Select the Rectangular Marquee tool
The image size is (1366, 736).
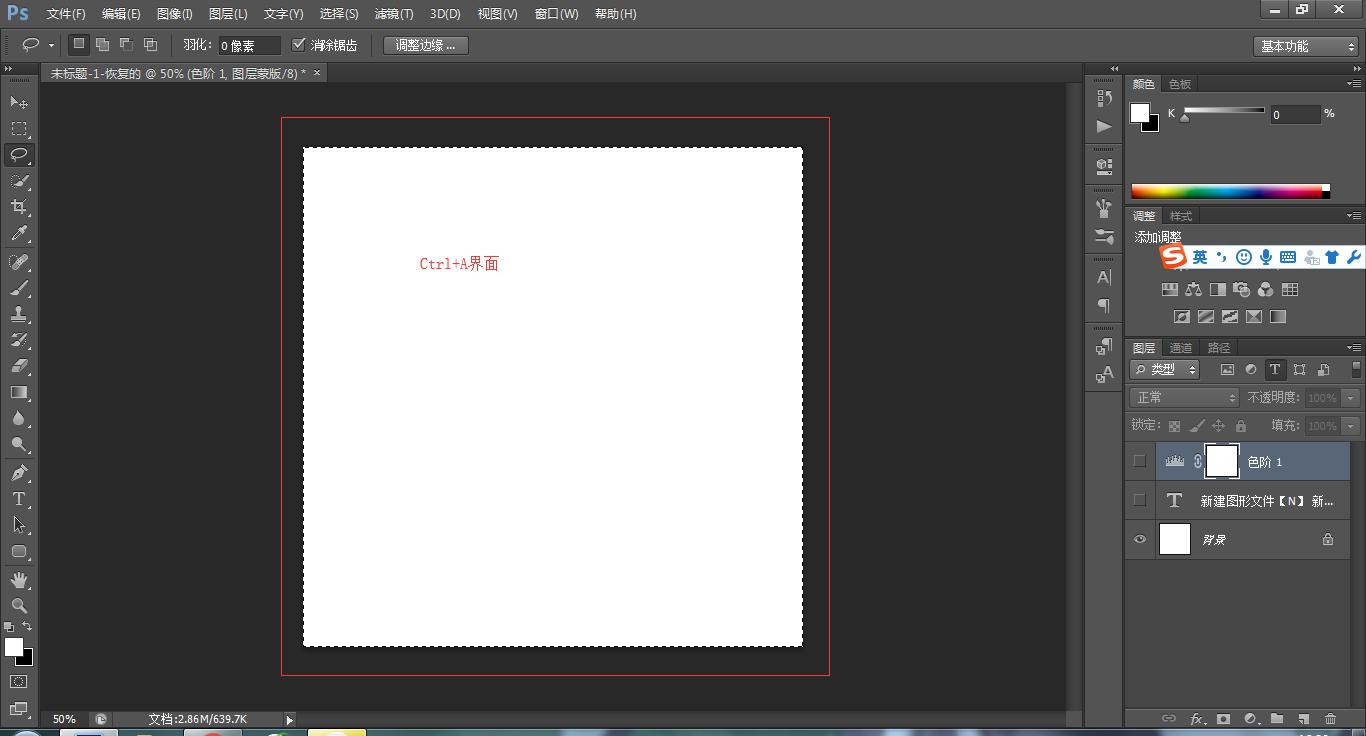[x=19, y=129]
